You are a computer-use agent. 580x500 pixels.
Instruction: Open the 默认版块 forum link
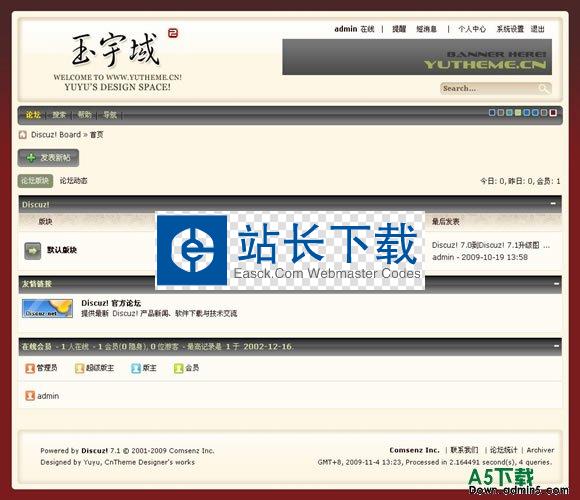(62, 250)
